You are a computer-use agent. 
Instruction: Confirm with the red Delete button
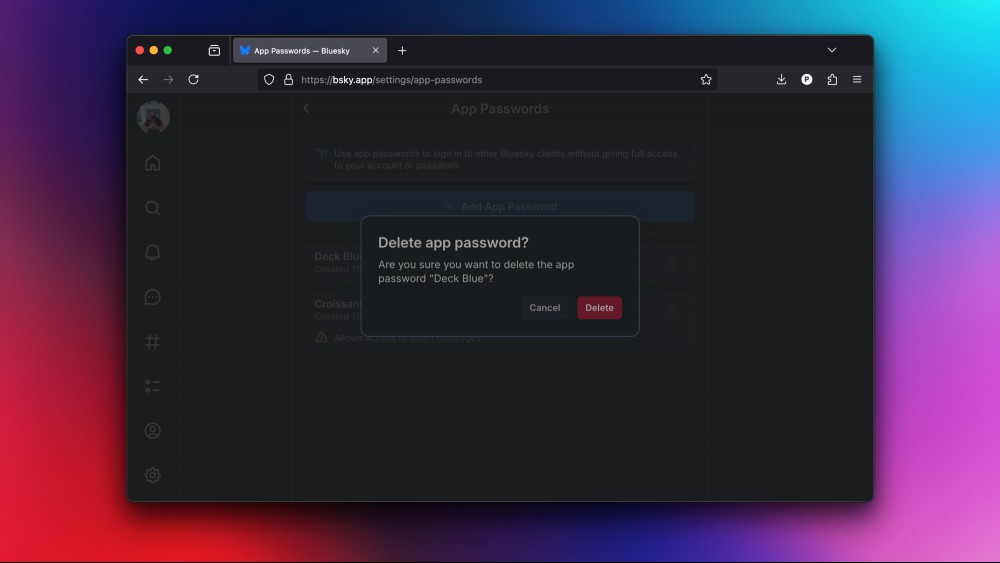click(599, 307)
